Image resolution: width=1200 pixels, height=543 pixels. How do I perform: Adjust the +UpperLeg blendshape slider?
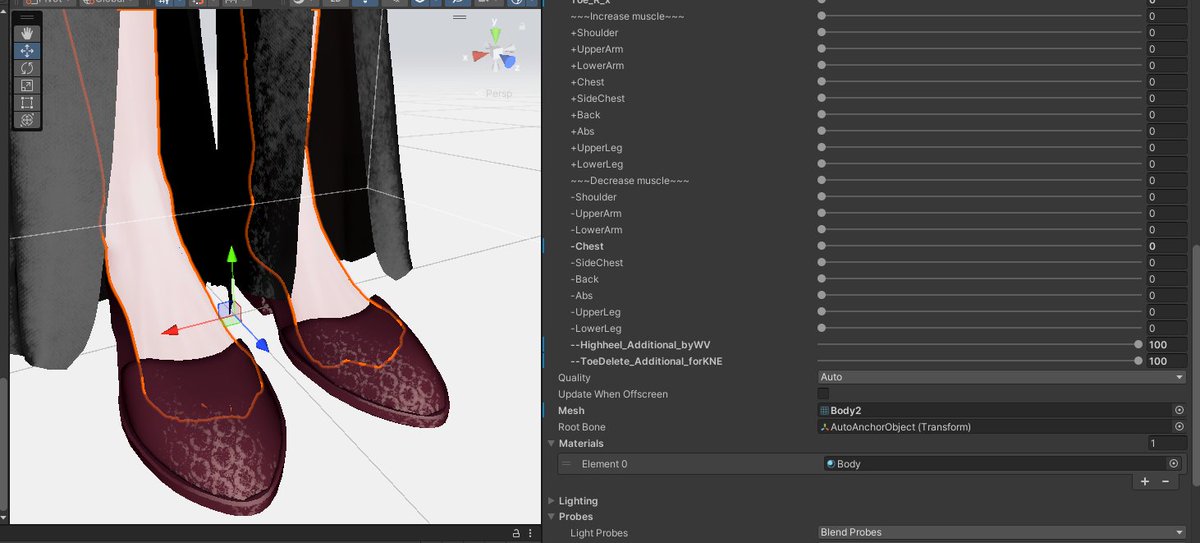[980, 148]
